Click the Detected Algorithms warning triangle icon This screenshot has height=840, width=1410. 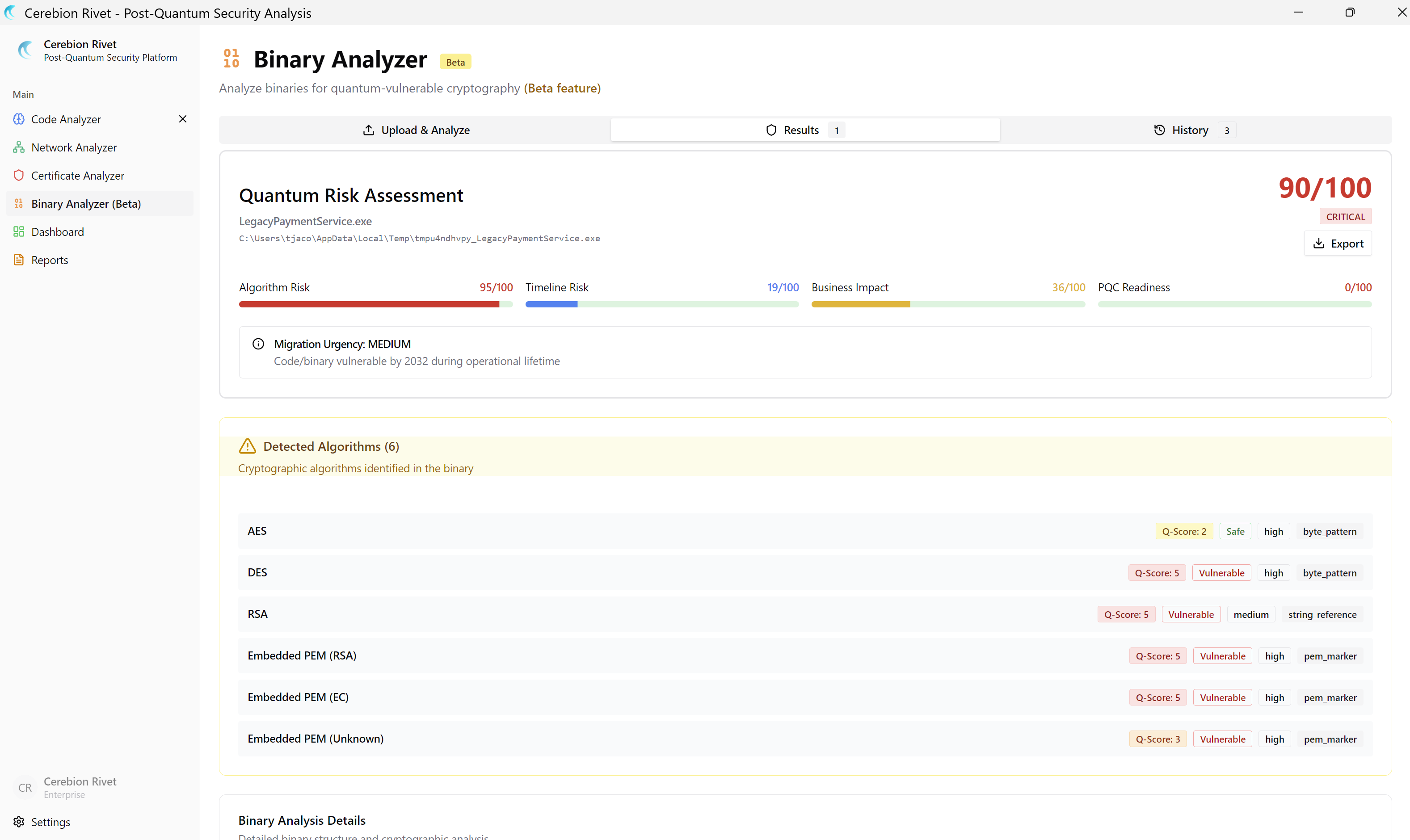pyautogui.click(x=247, y=446)
